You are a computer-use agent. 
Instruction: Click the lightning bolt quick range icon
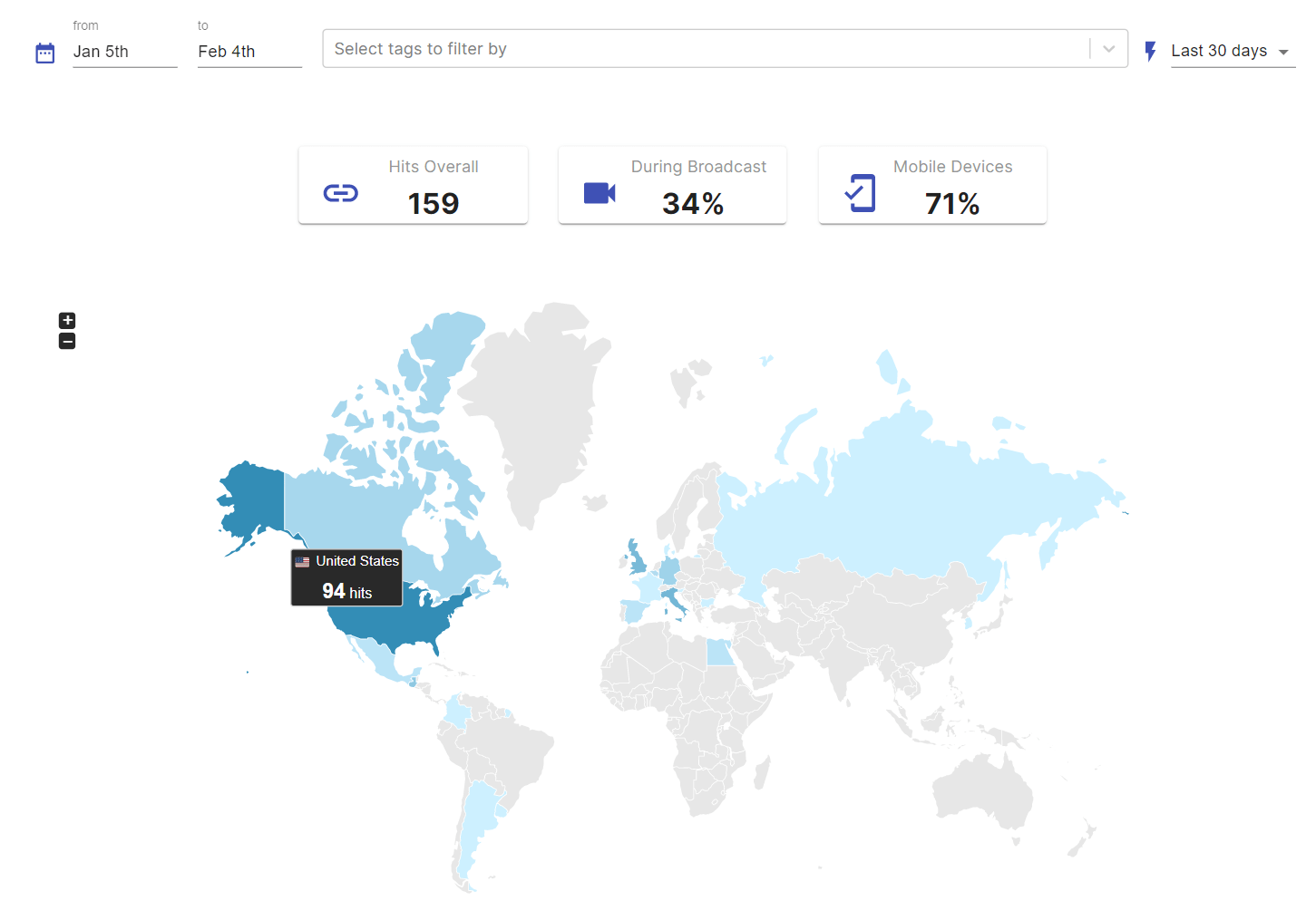[1150, 52]
